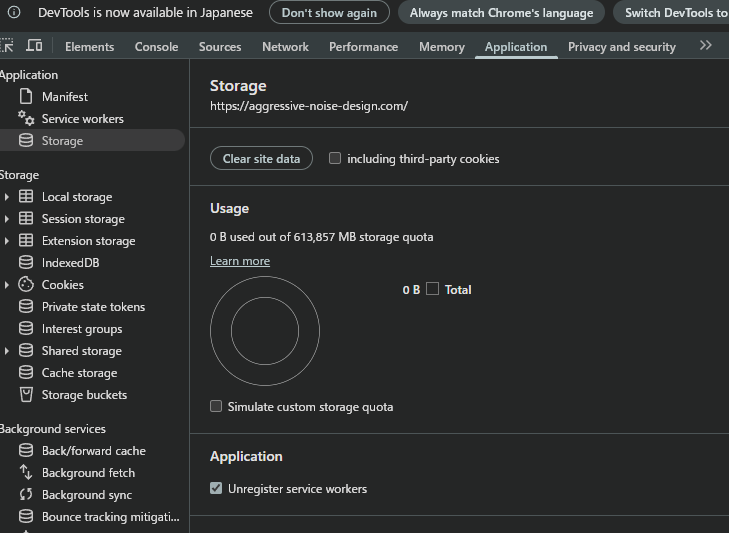Screen dimensions: 729x533
Task: Open the Learn more link
Action: click(x=240, y=261)
